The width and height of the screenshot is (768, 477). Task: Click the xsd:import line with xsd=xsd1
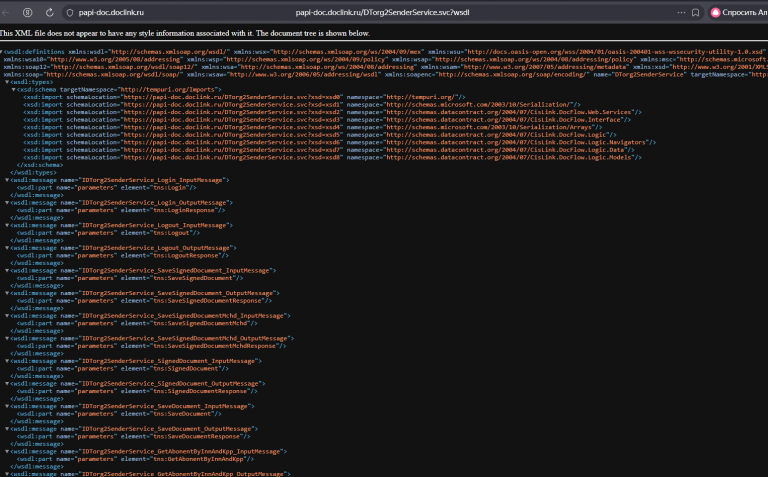[x=302, y=104]
